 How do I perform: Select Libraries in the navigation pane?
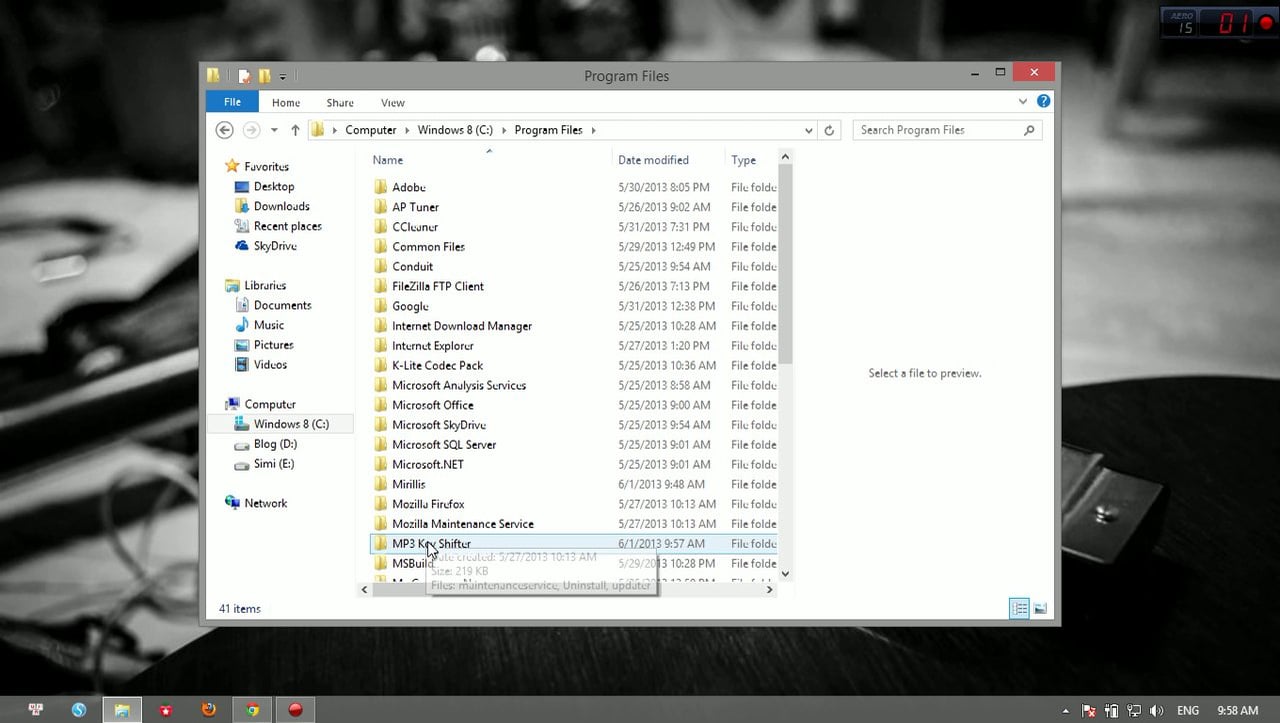265,286
